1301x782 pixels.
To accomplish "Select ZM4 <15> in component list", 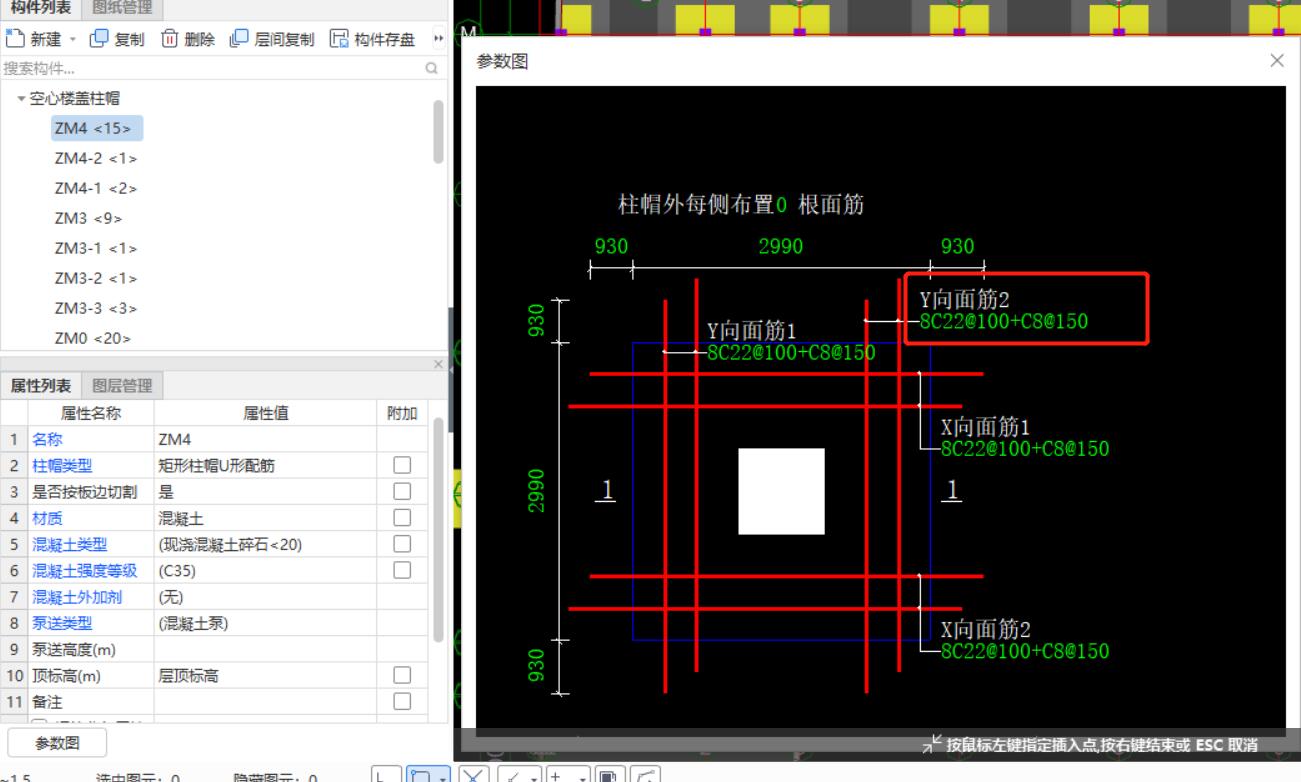I will coord(97,129).
